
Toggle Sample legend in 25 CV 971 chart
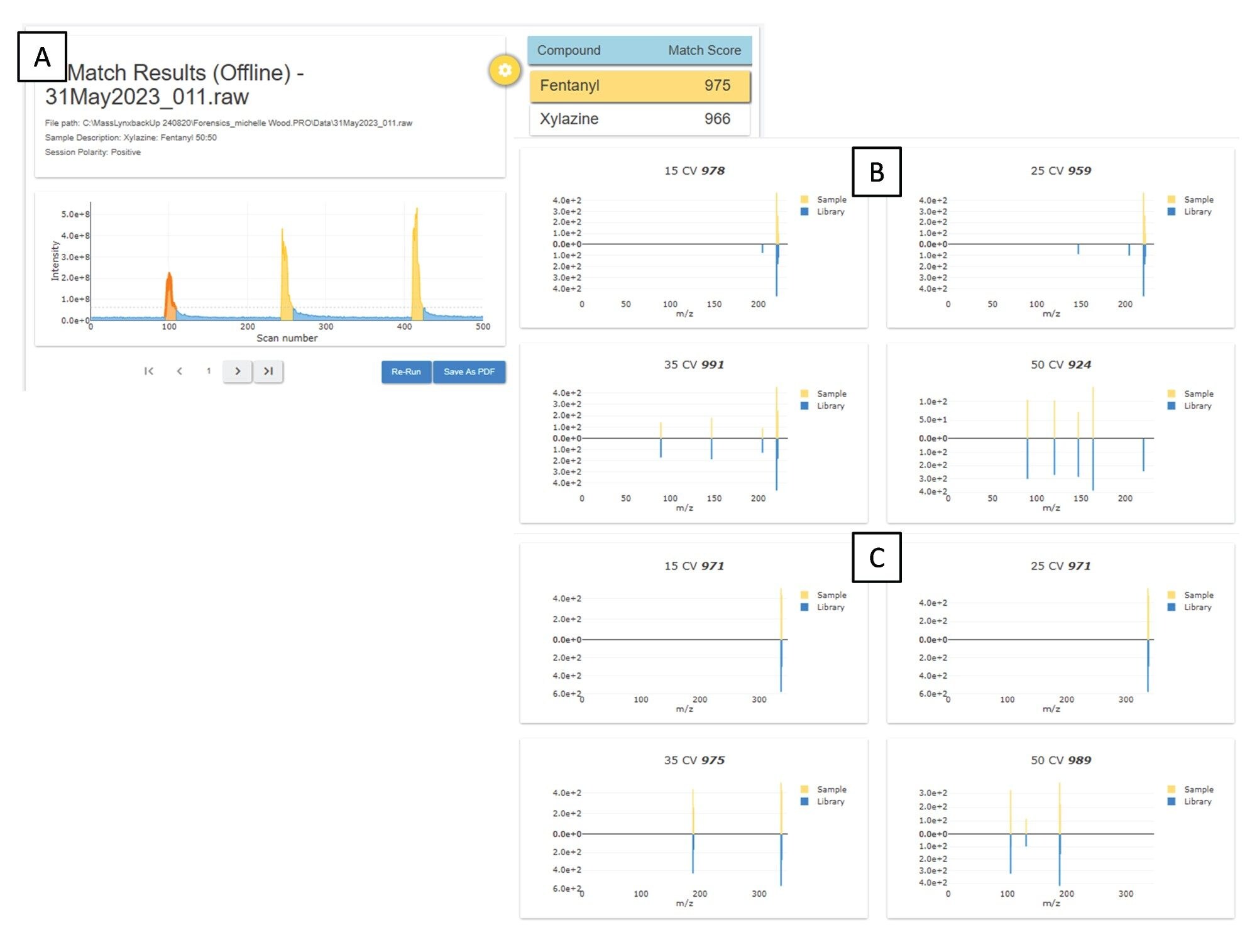coord(1190,595)
